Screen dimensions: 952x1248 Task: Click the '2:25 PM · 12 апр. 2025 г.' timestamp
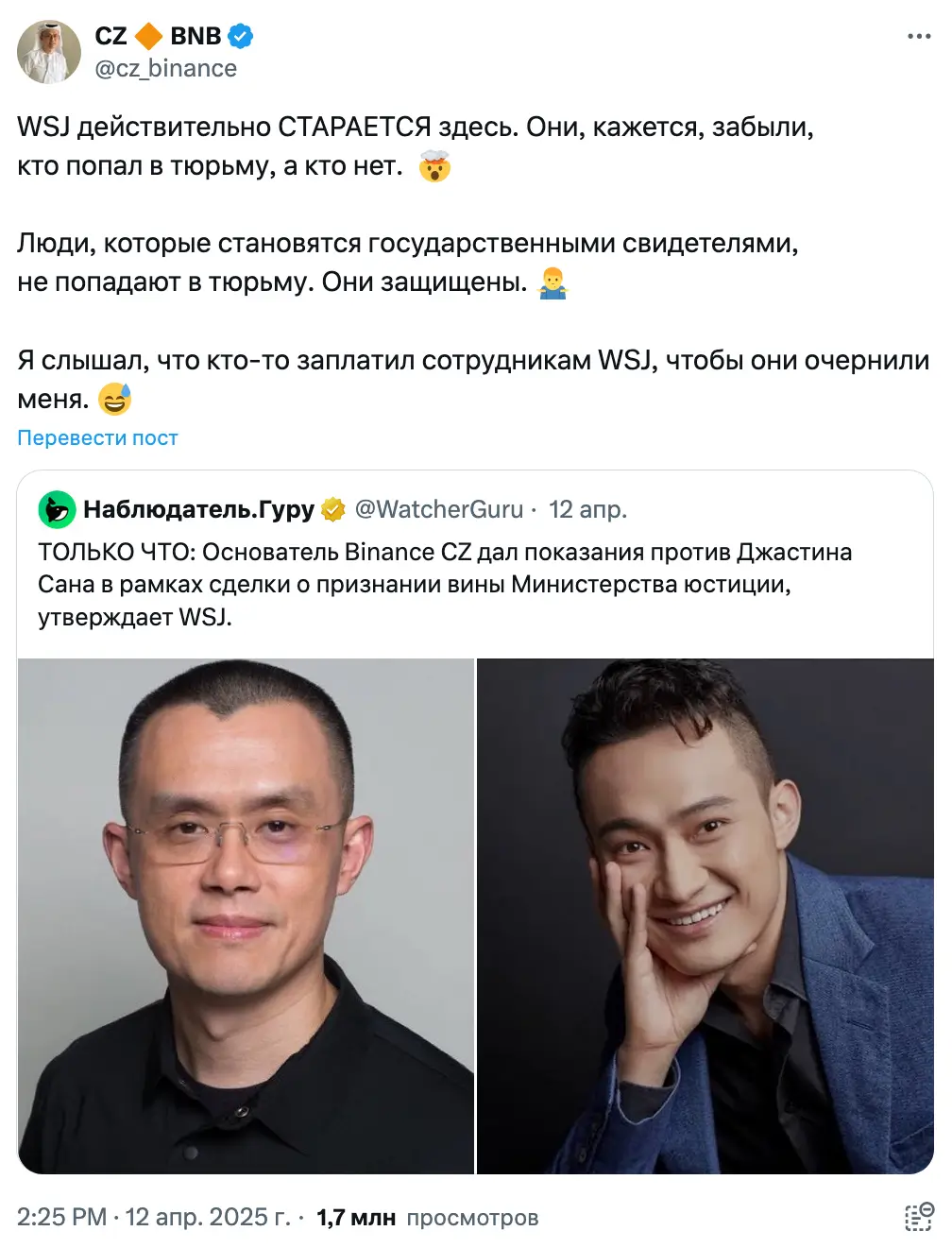154,1217
